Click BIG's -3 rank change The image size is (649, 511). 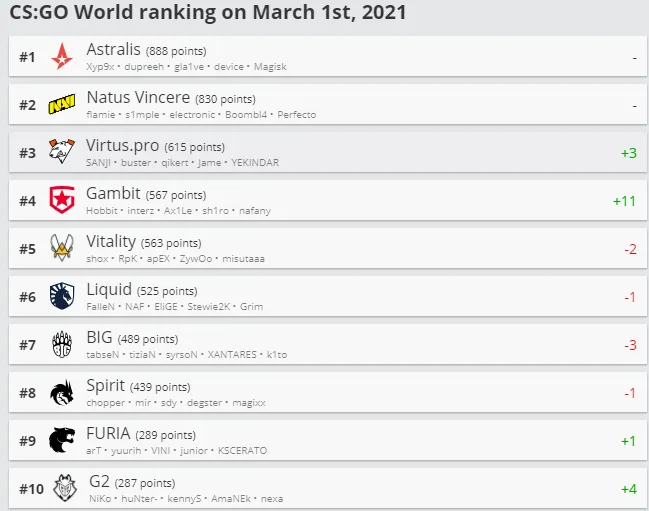630,345
